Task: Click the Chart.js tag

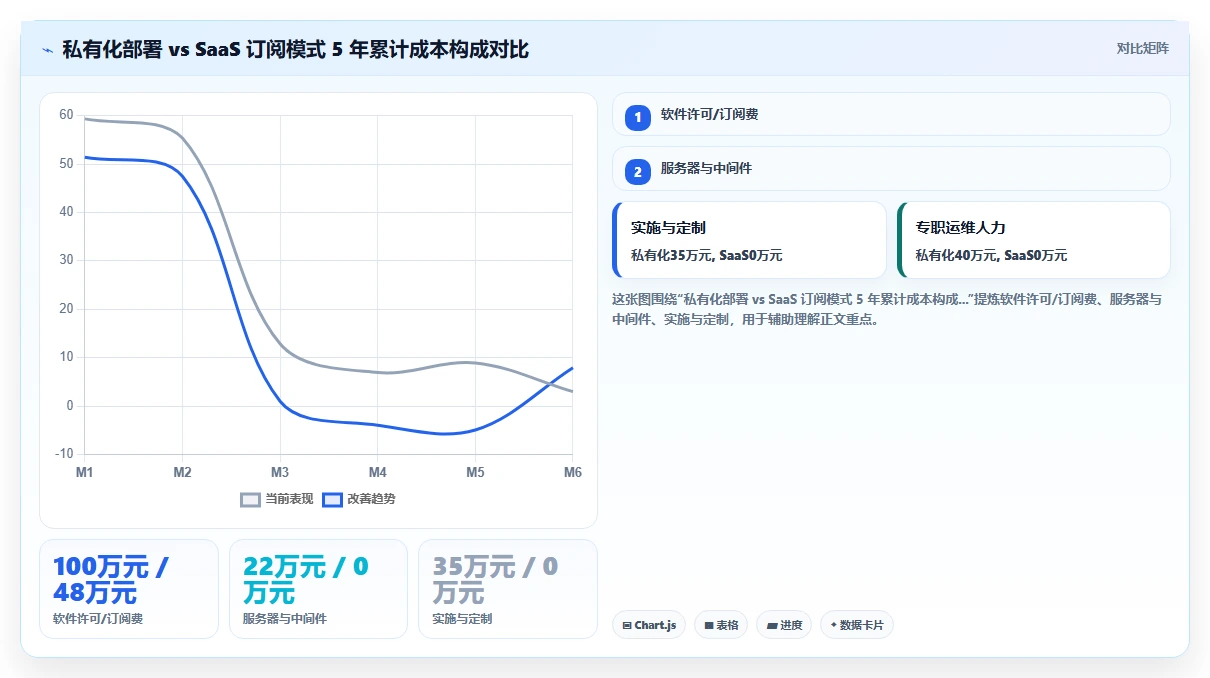Action: click(x=648, y=625)
